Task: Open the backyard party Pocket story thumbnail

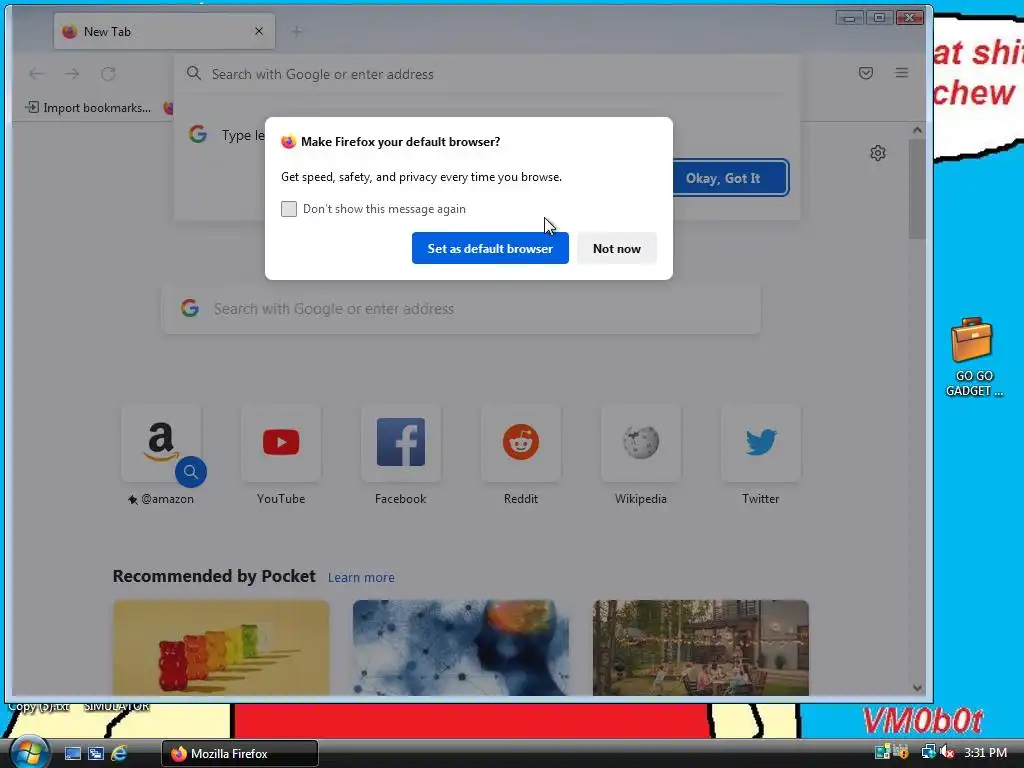Action: pyautogui.click(x=701, y=648)
